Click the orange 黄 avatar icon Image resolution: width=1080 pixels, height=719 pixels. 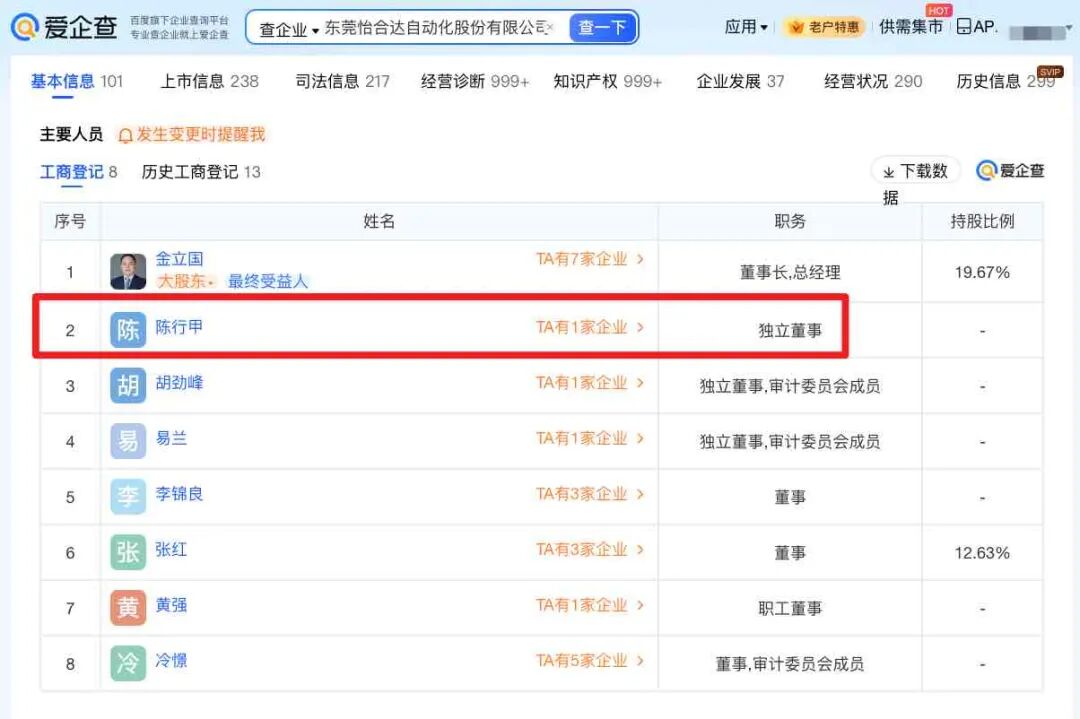click(128, 608)
